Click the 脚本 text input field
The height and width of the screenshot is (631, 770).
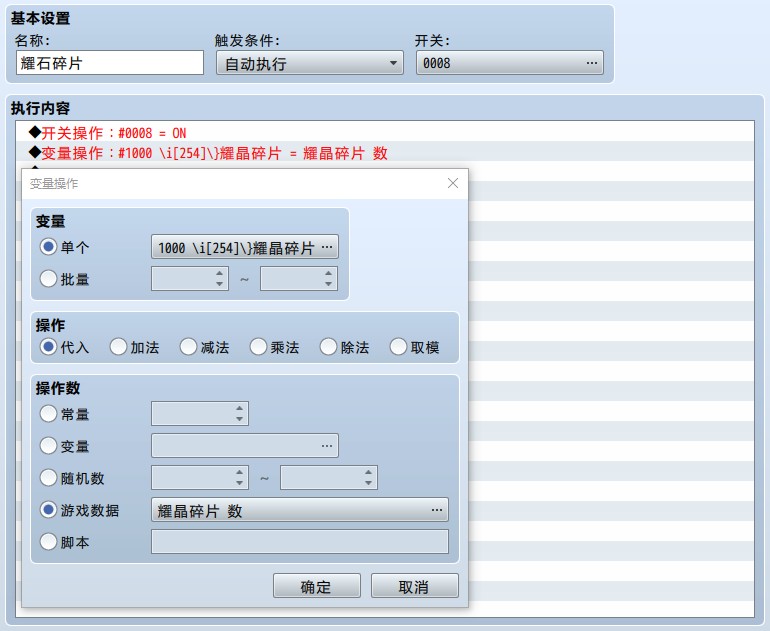pyautogui.click(x=300, y=542)
